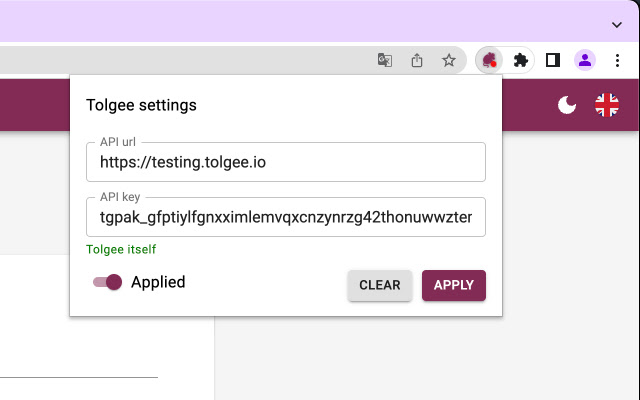Click the Google Translate icon in the address bar
This screenshot has height=400, width=640.
pos(384,60)
